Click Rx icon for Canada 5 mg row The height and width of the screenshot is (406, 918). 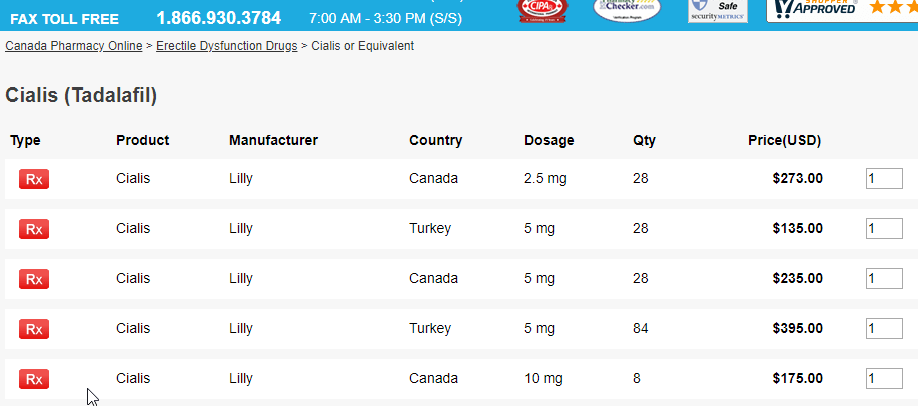34,278
